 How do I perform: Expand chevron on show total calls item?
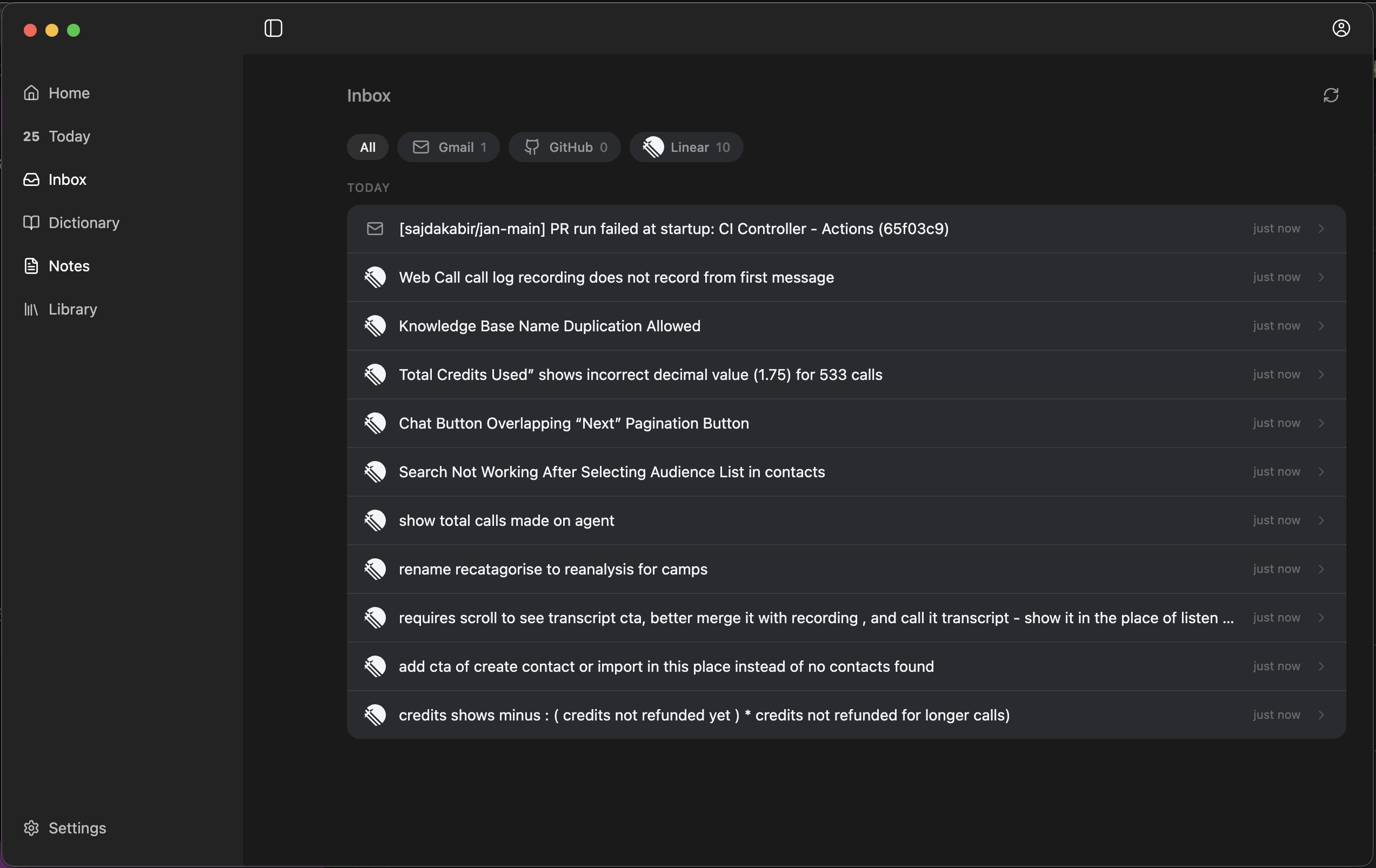[1320, 520]
